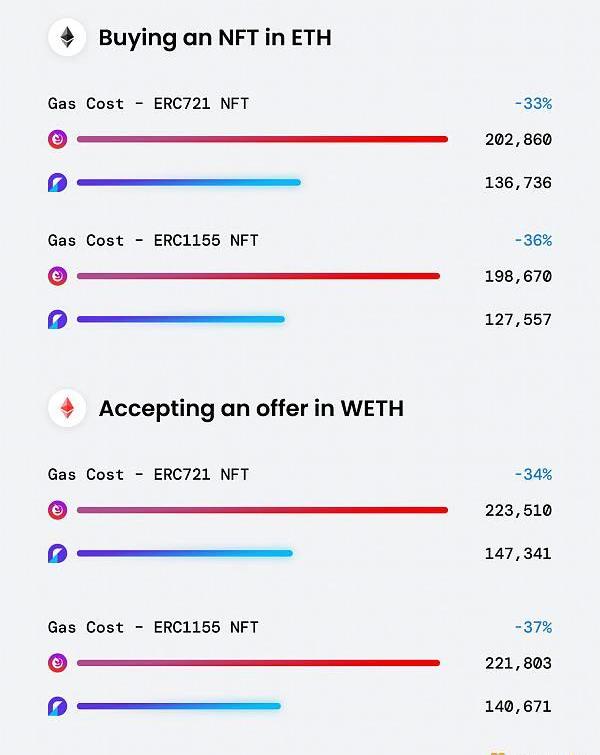
Task: Click the red swirl icon beside the 198,670 bar
Action: pos(58,276)
